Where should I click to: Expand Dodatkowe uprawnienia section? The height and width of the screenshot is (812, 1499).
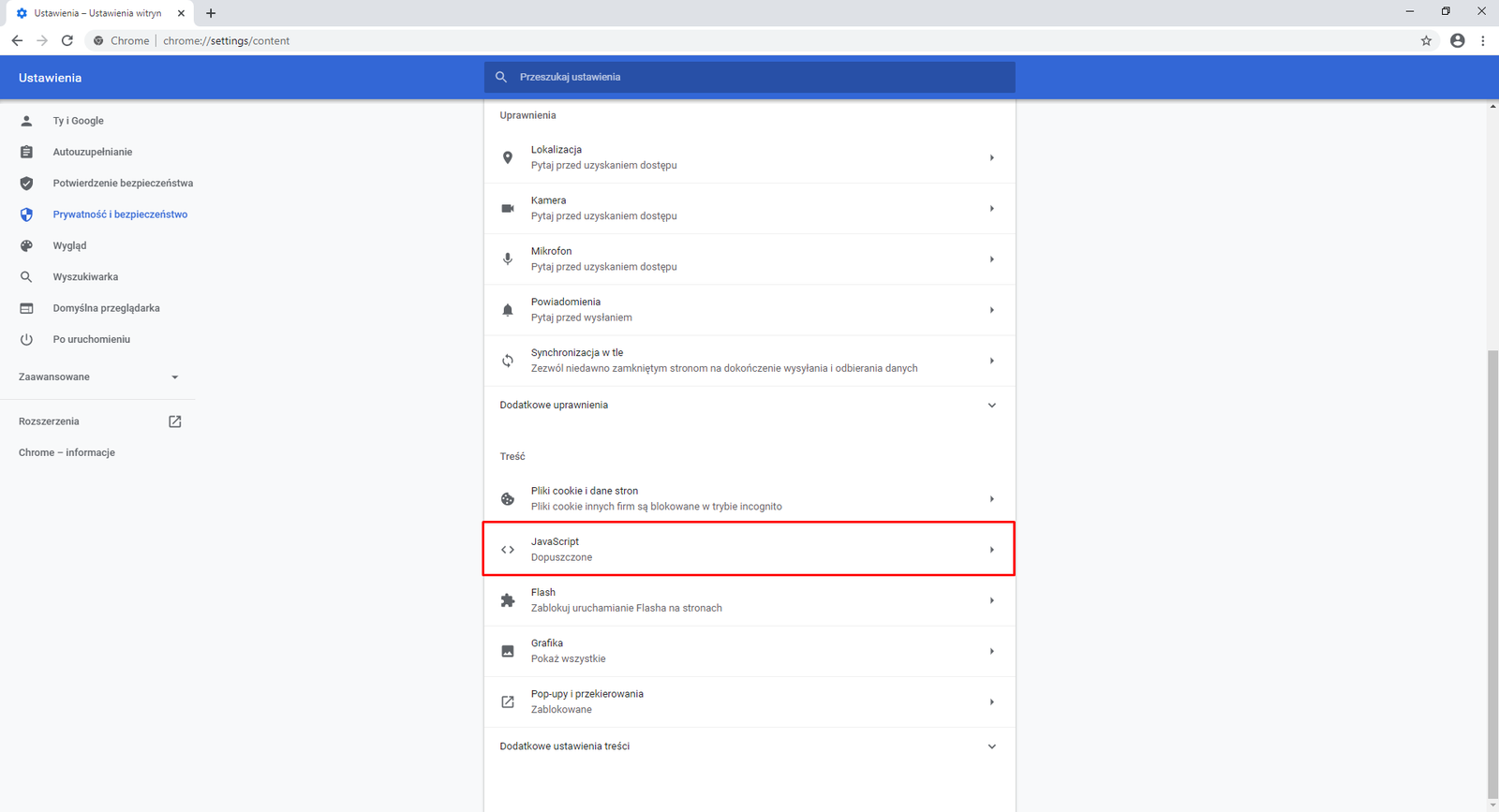point(991,406)
